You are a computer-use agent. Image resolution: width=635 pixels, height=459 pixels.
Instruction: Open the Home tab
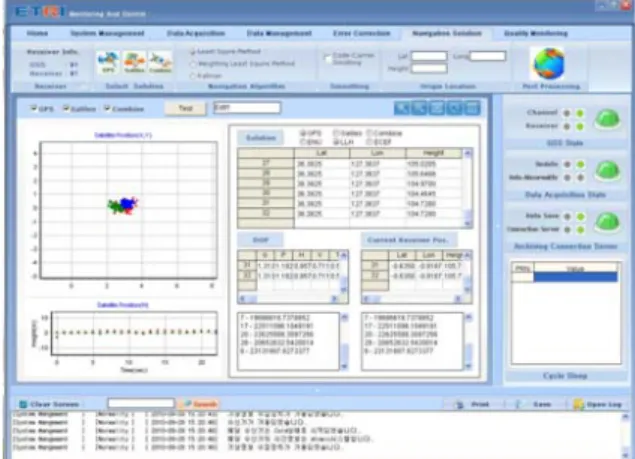point(37,33)
